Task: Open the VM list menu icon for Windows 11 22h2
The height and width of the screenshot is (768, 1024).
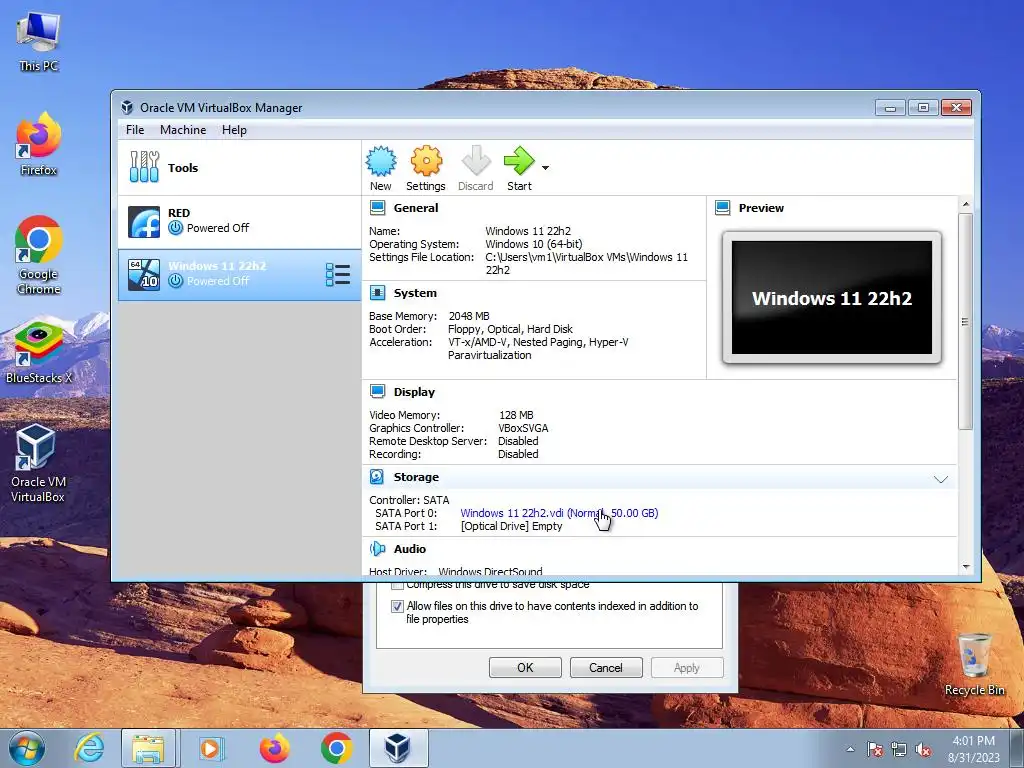Action: tap(338, 275)
